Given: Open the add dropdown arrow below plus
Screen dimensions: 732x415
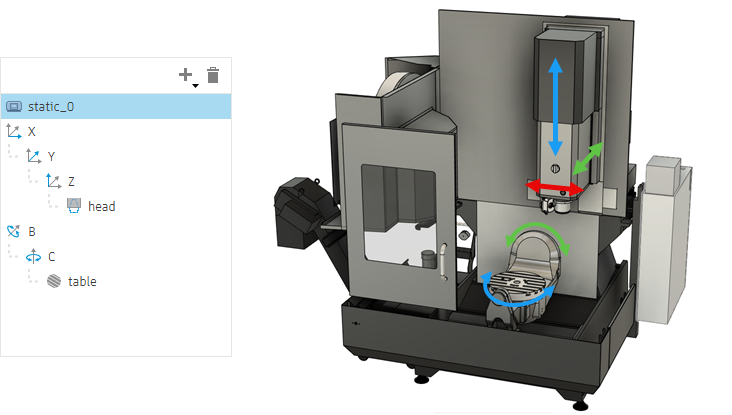Looking at the screenshot, I should point(196,85).
